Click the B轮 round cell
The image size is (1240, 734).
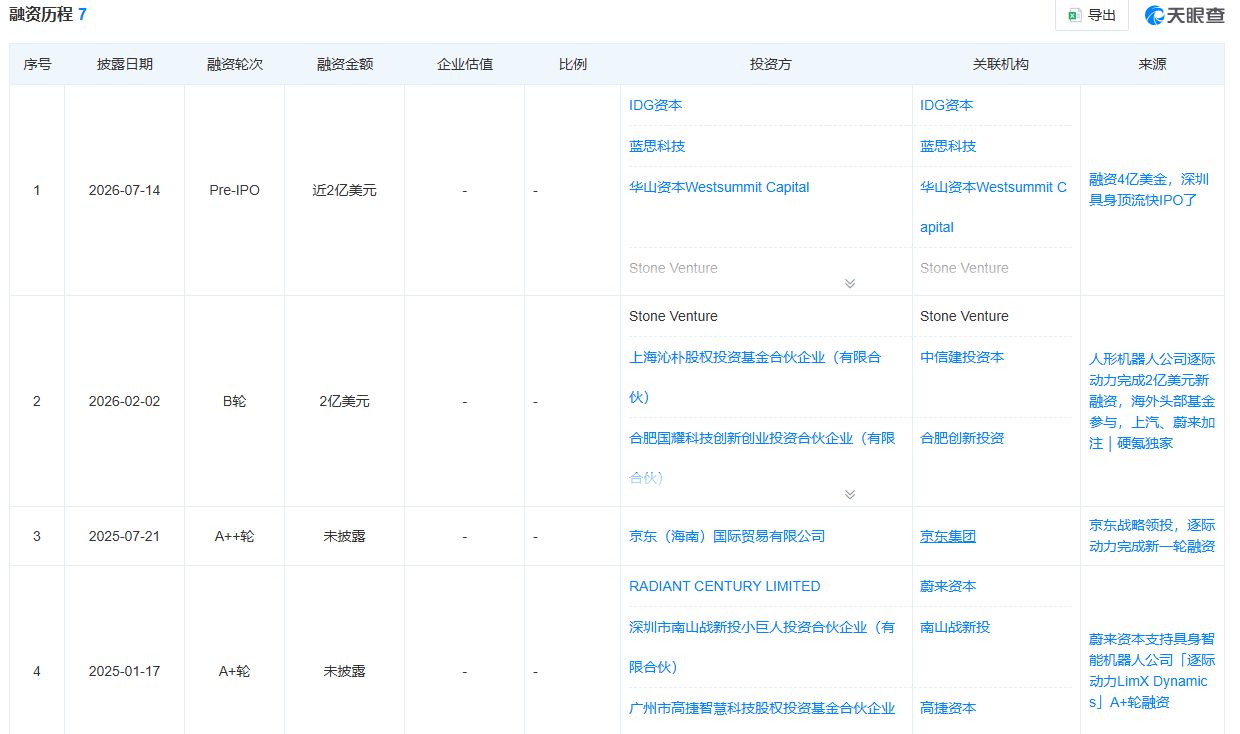coord(235,401)
